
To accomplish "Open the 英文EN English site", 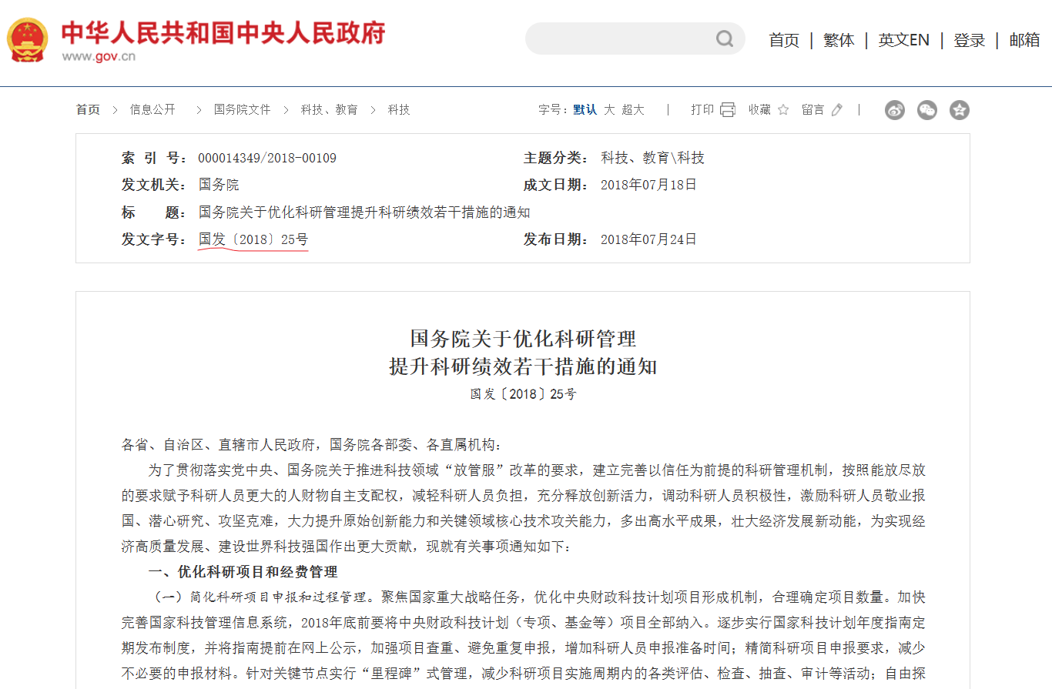I will click(904, 40).
